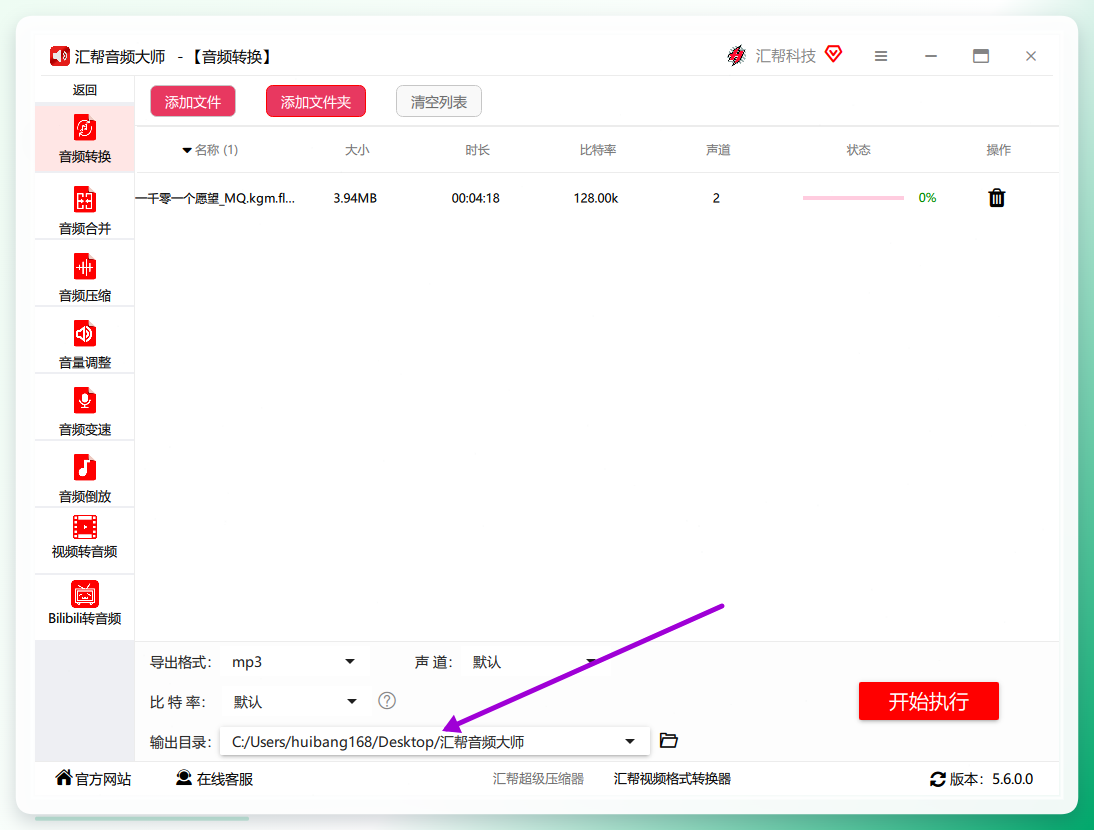Select the 一千零一个愿望_MQ.kgm.fl... file name

[x=215, y=198]
